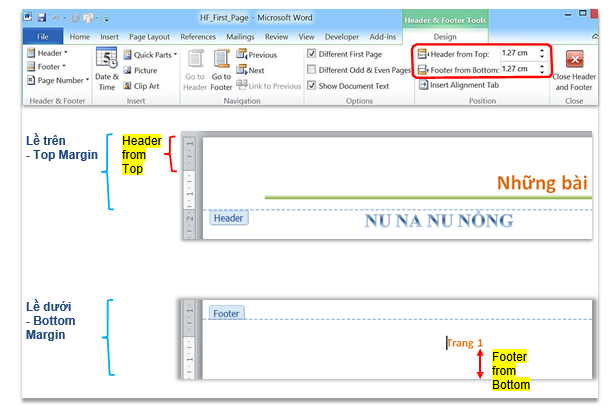Click the Date & Time icon
The width and height of the screenshot is (614, 407).
(106, 63)
